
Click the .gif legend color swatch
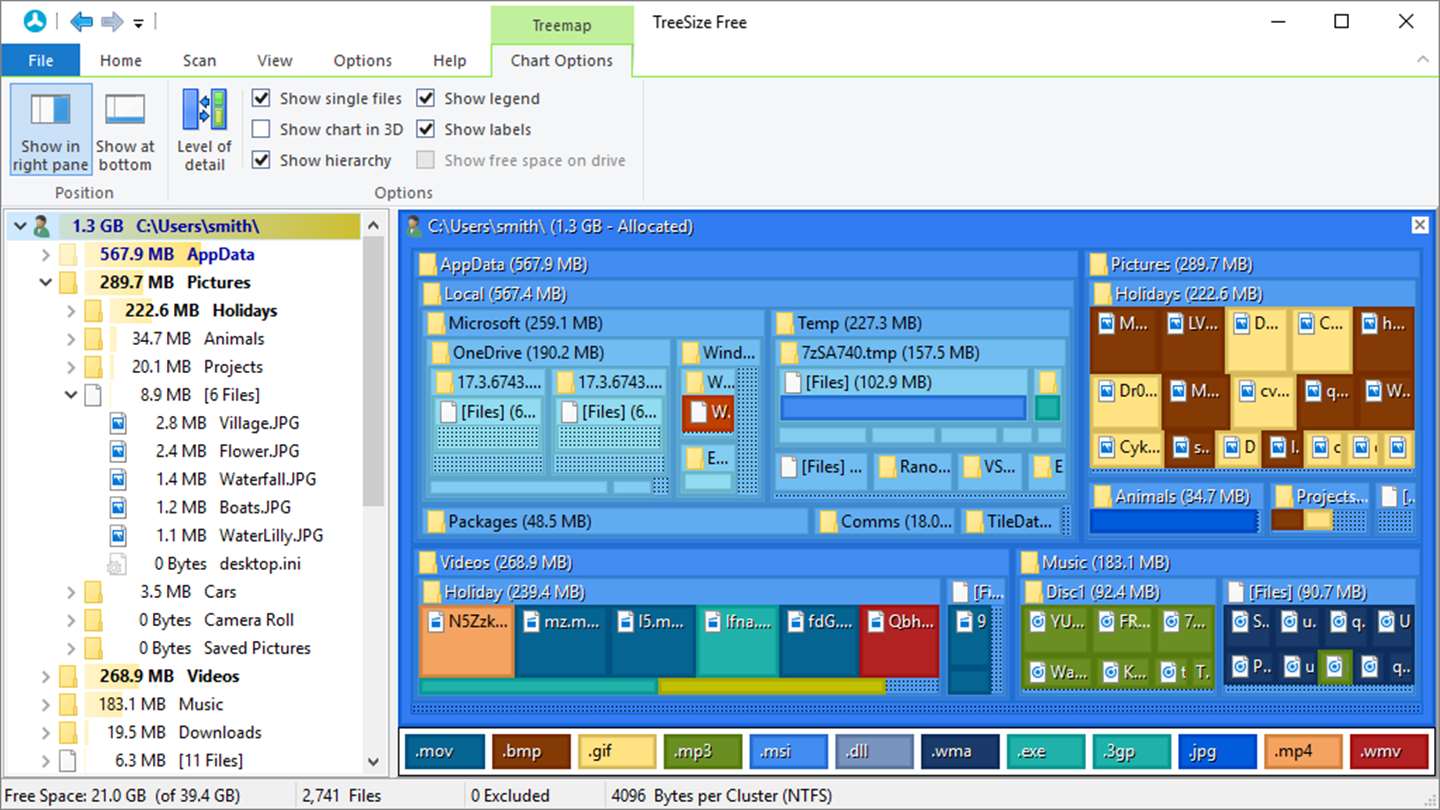coord(617,751)
